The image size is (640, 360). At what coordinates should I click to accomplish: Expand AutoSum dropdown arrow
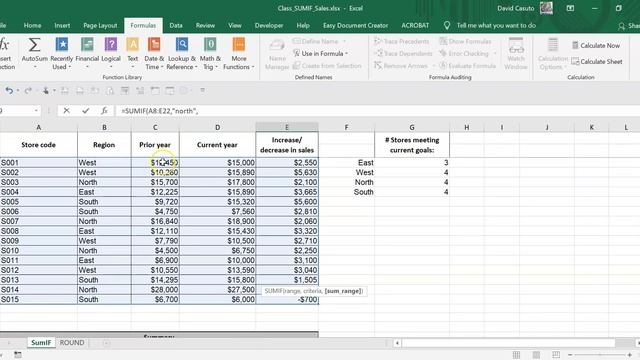pyautogui.click(x=34, y=67)
